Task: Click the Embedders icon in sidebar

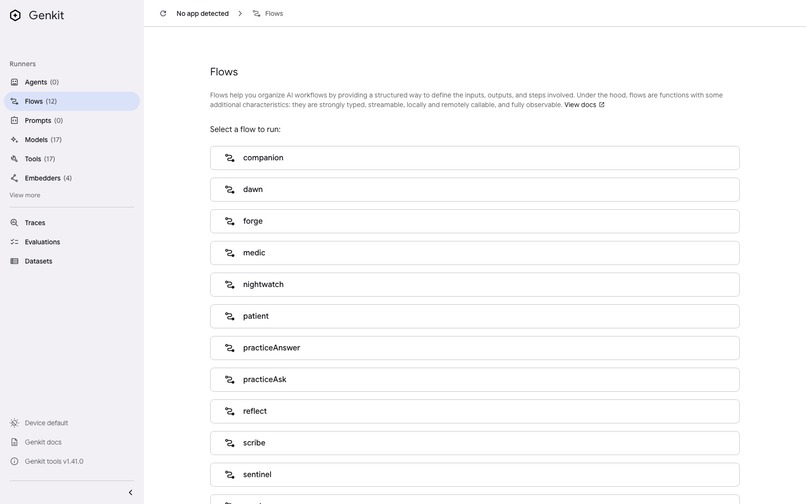Action: (14, 178)
